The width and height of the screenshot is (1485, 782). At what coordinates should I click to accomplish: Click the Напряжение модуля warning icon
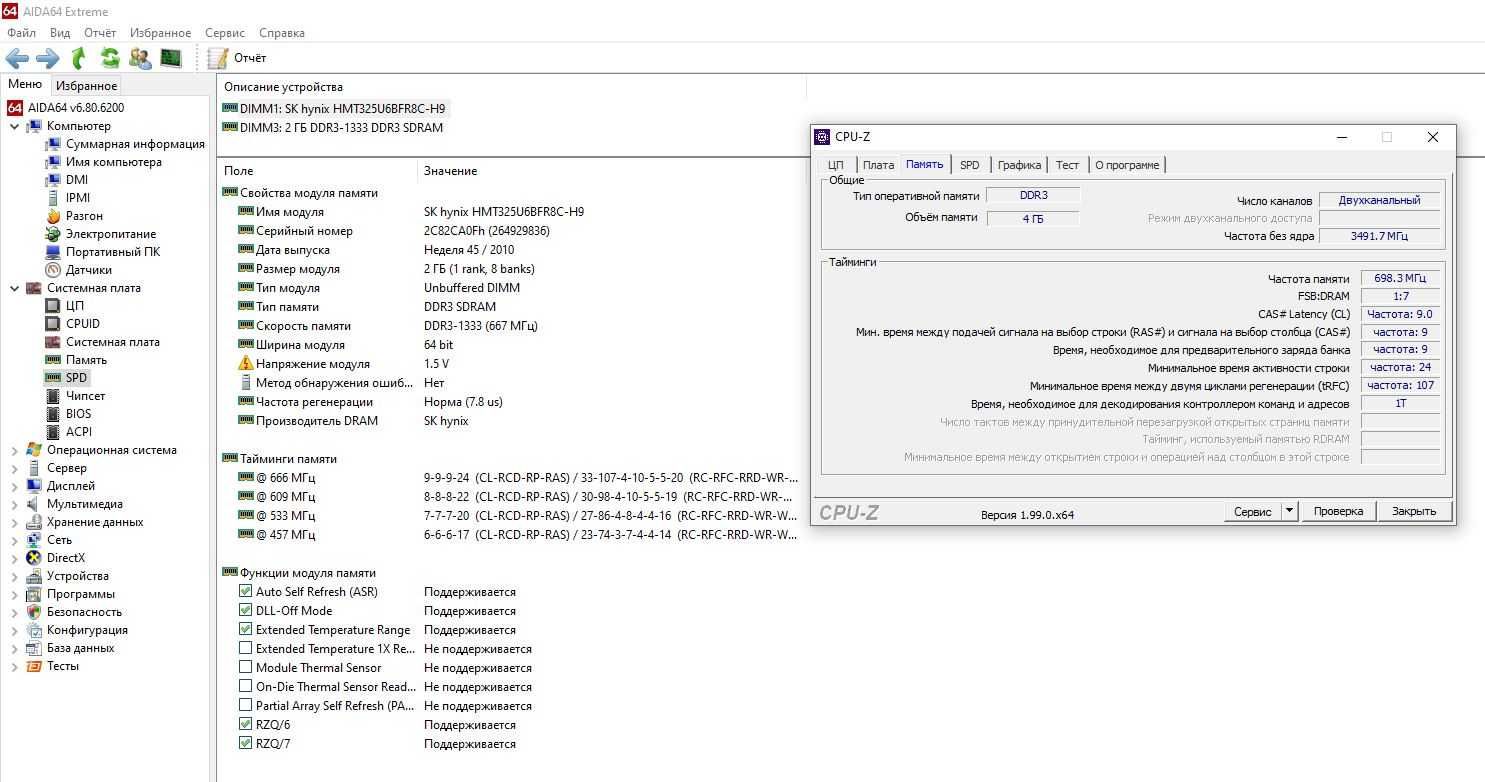[x=246, y=364]
